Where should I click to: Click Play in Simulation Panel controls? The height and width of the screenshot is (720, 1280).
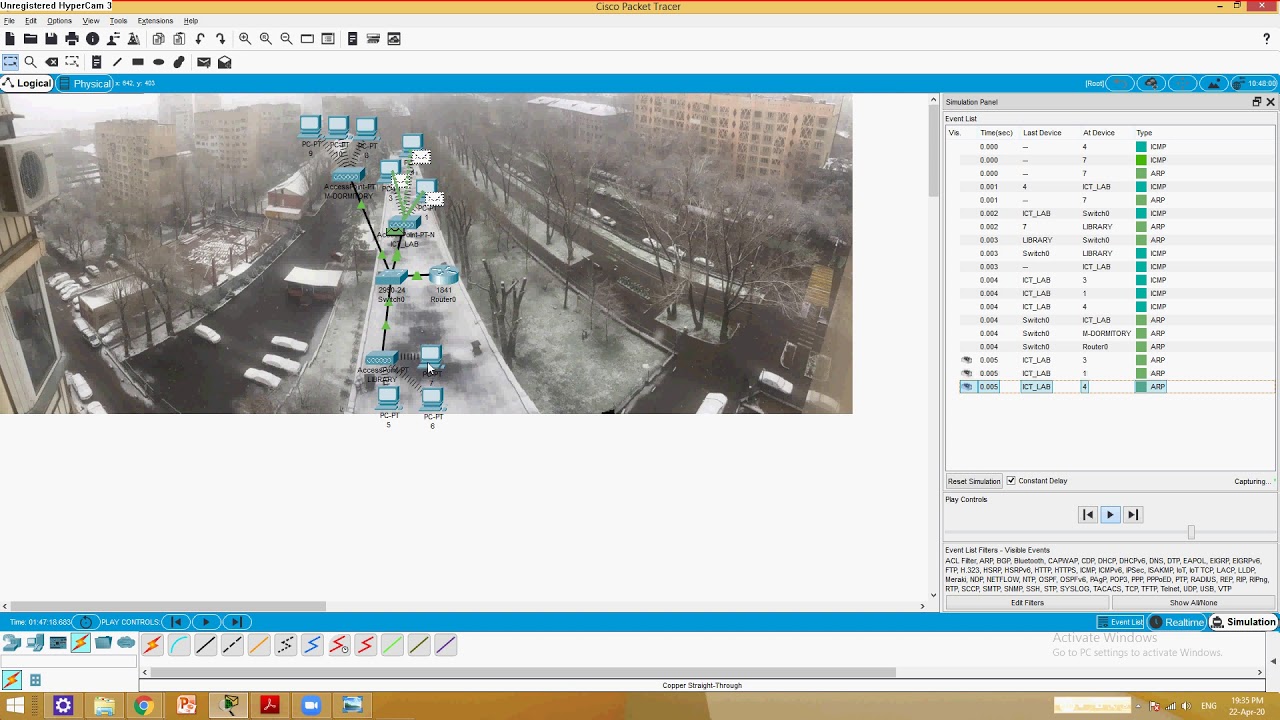tap(1110, 515)
